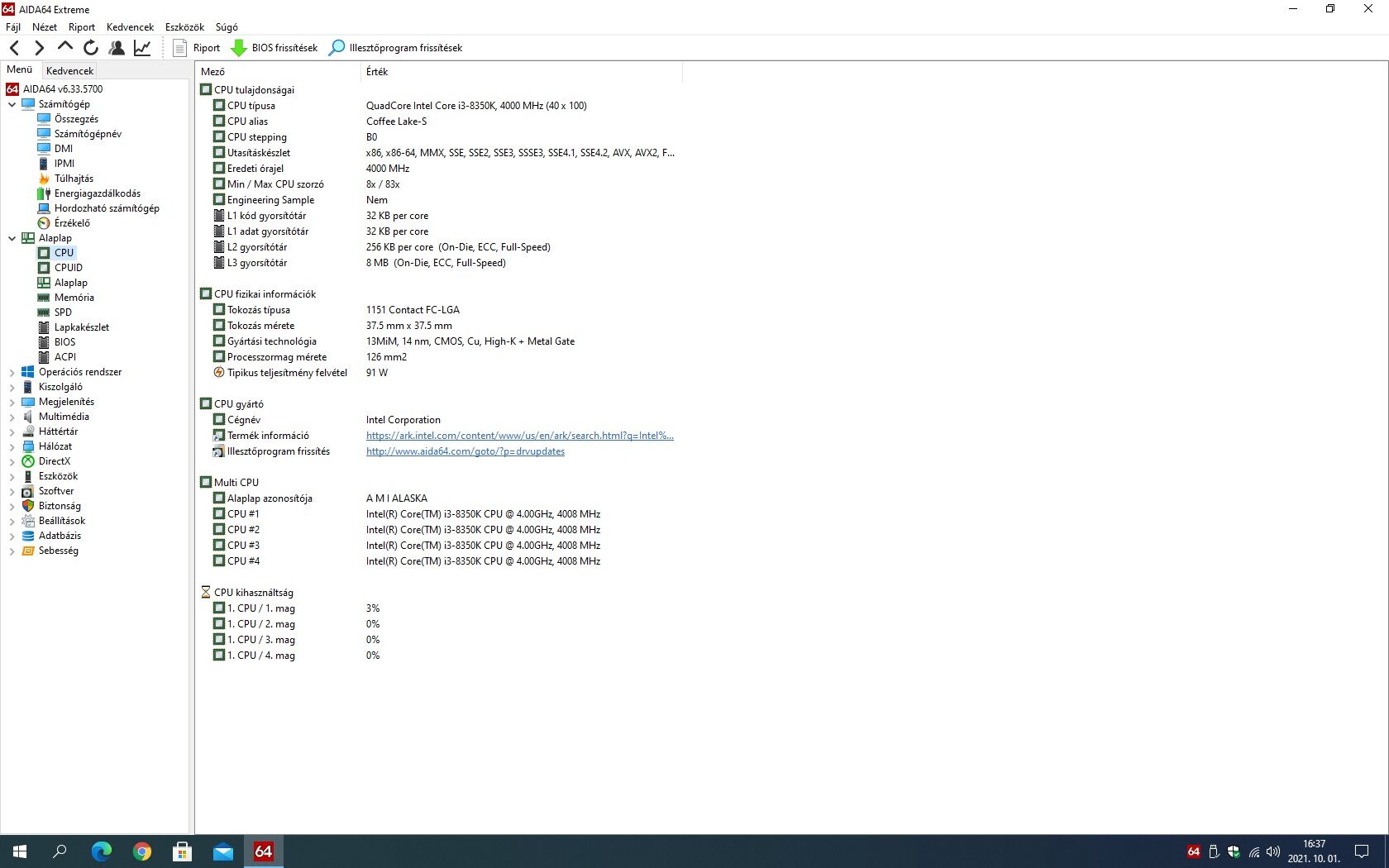Click the Riport toolbar button

[x=197, y=48]
